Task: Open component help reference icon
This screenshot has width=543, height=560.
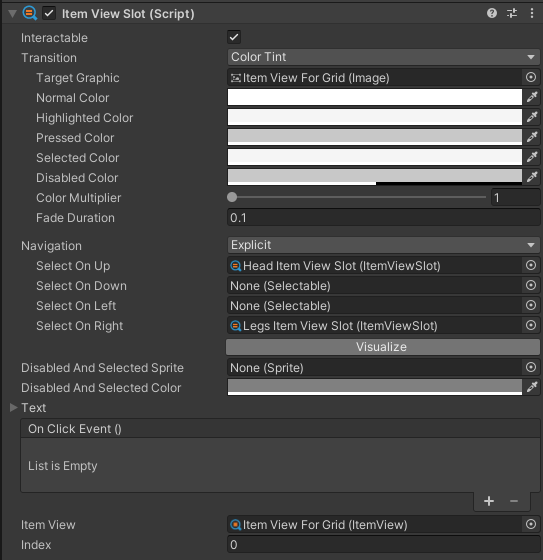Action: (492, 14)
